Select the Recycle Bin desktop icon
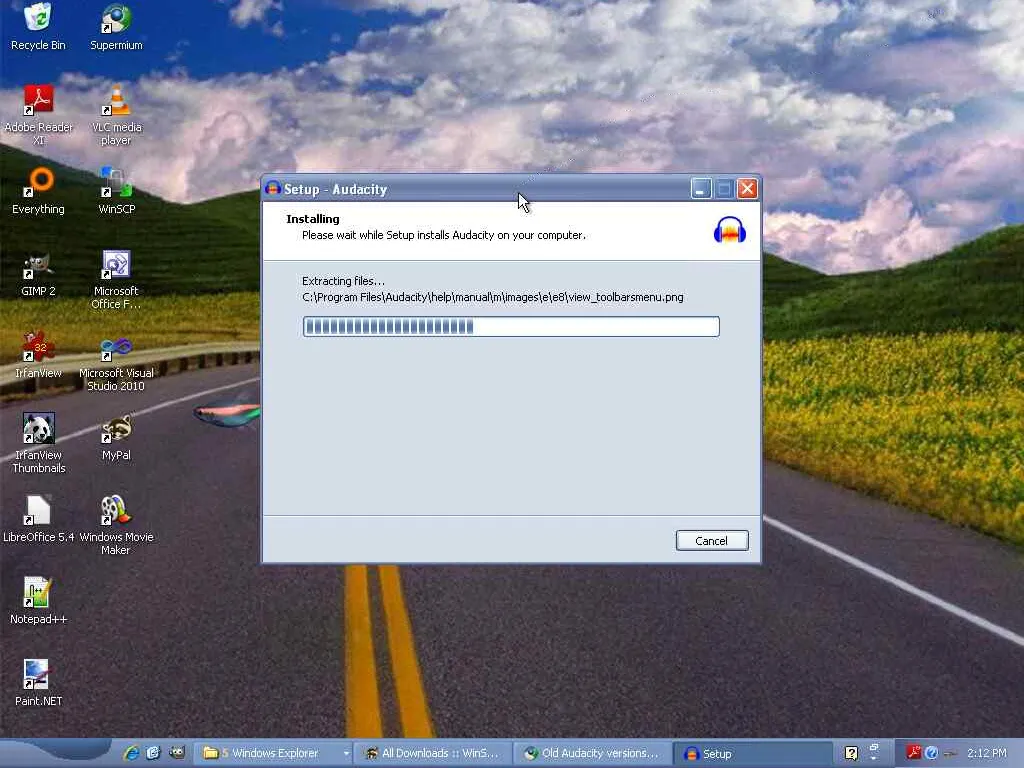1024x768 pixels. [x=38, y=27]
